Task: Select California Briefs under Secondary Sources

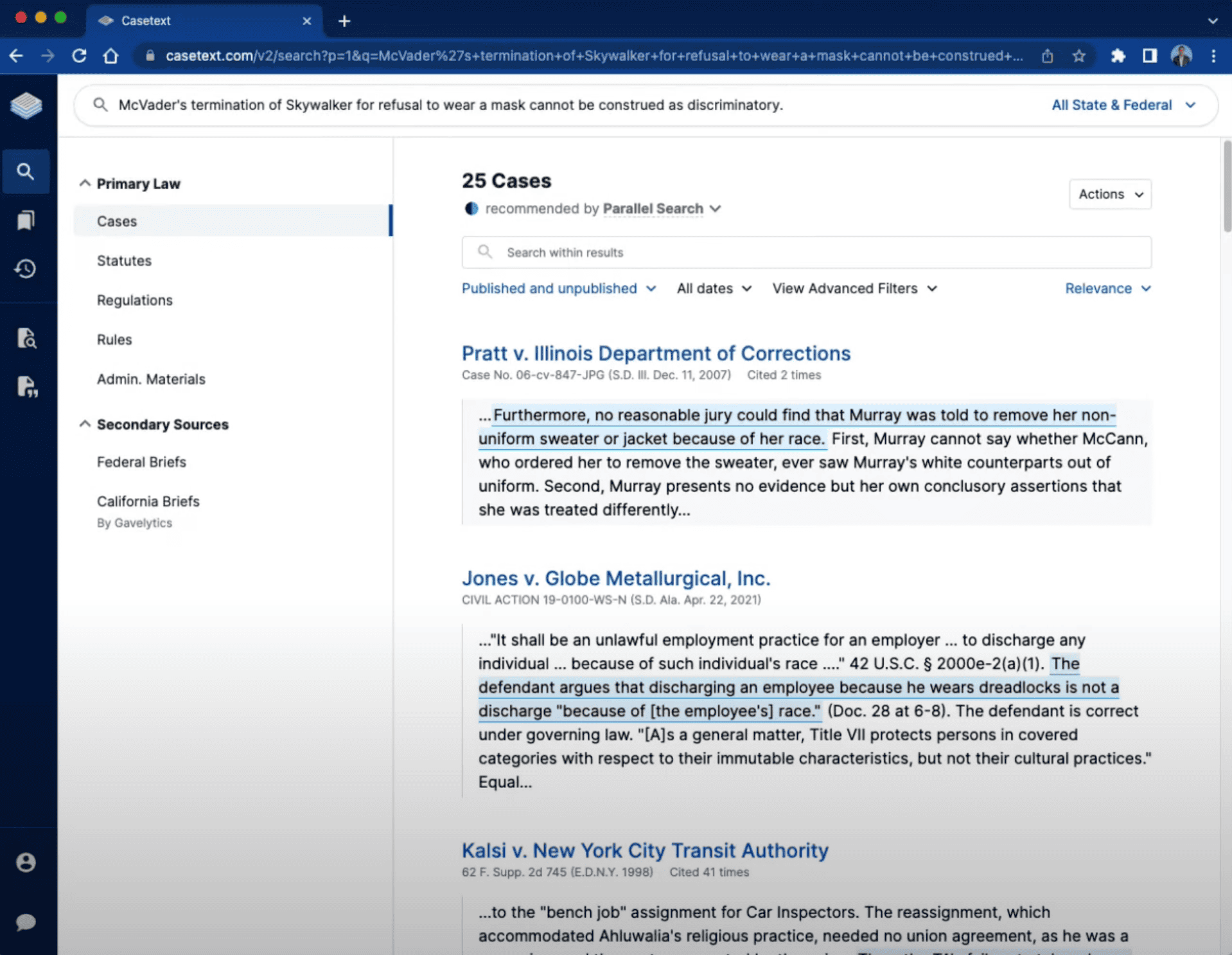Action: point(148,501)
